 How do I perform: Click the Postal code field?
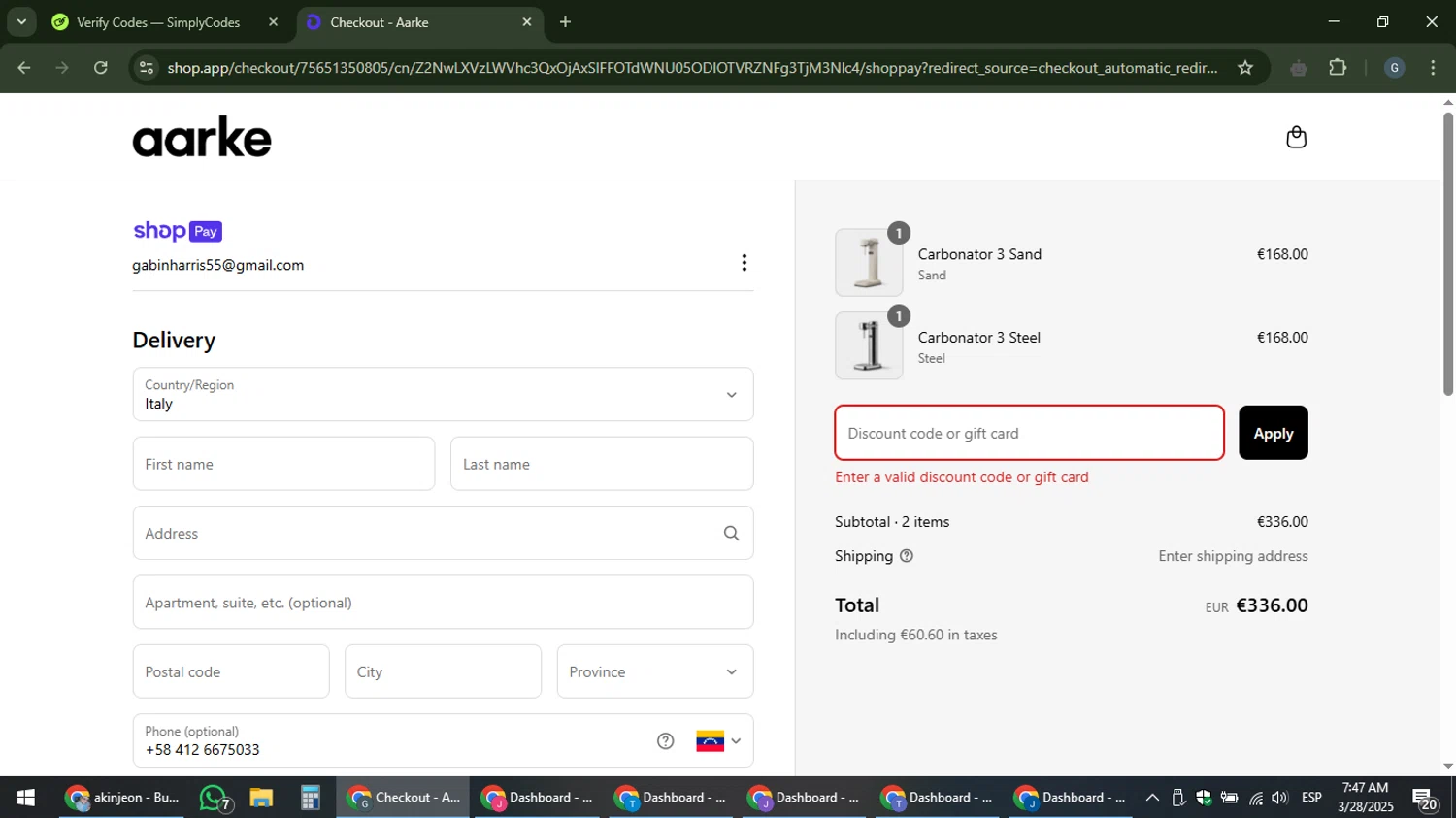(x=231, y=671)
